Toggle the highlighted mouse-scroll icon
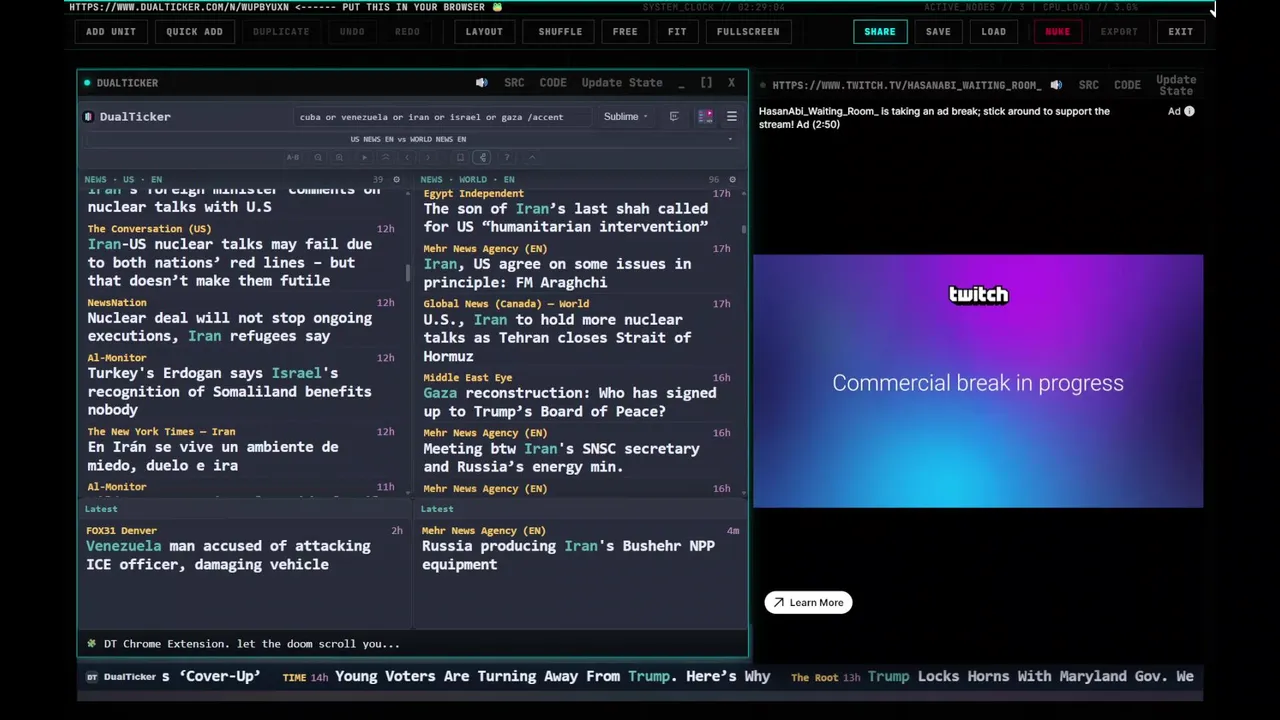 click(482, 157)
